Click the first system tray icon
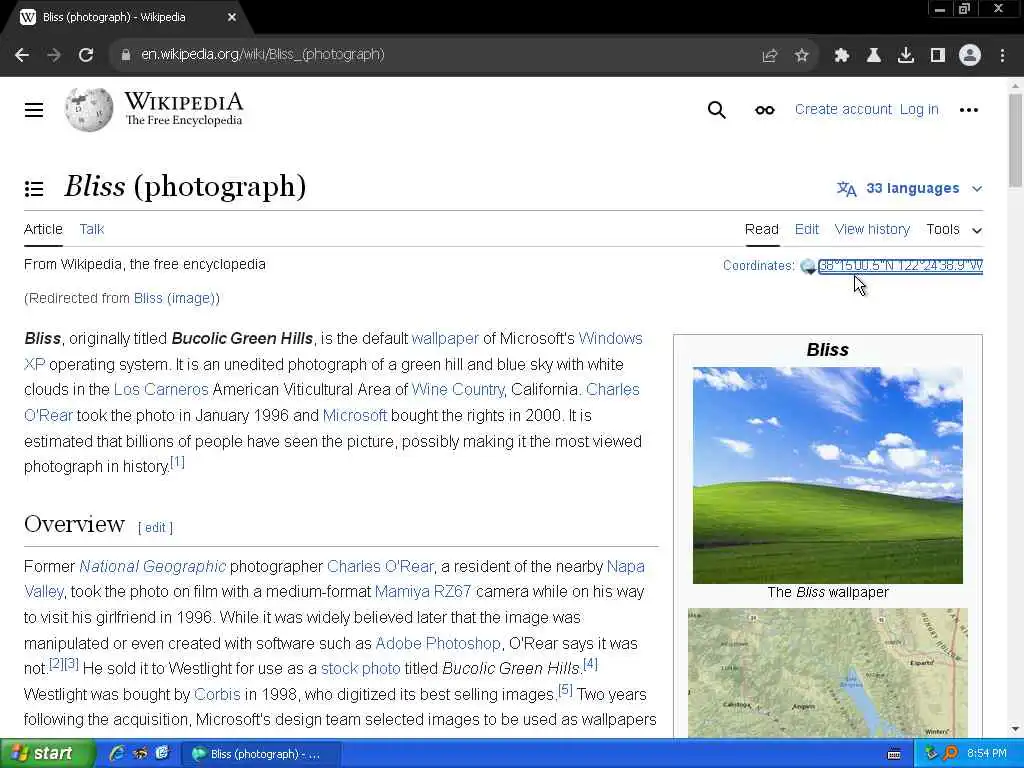 point(931,754)
